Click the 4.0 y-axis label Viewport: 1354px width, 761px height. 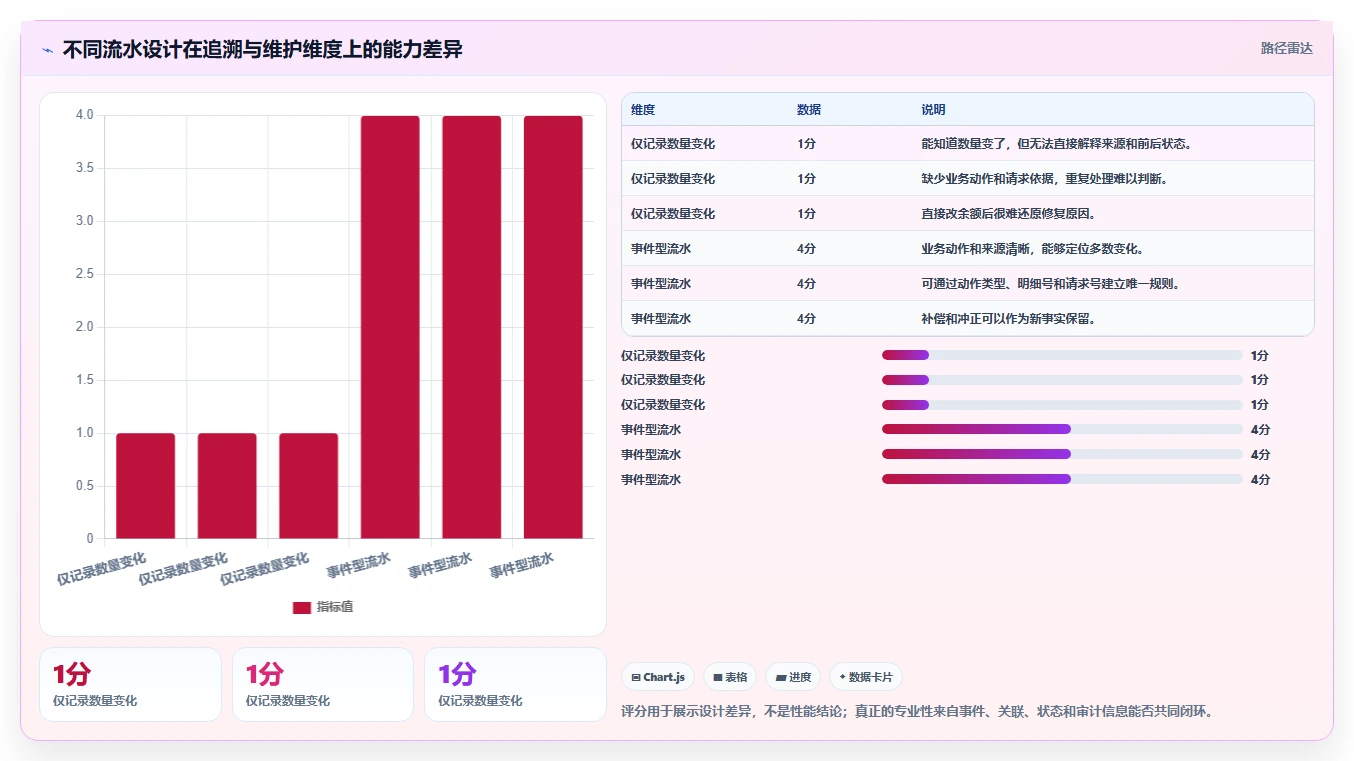pos(85,115)
